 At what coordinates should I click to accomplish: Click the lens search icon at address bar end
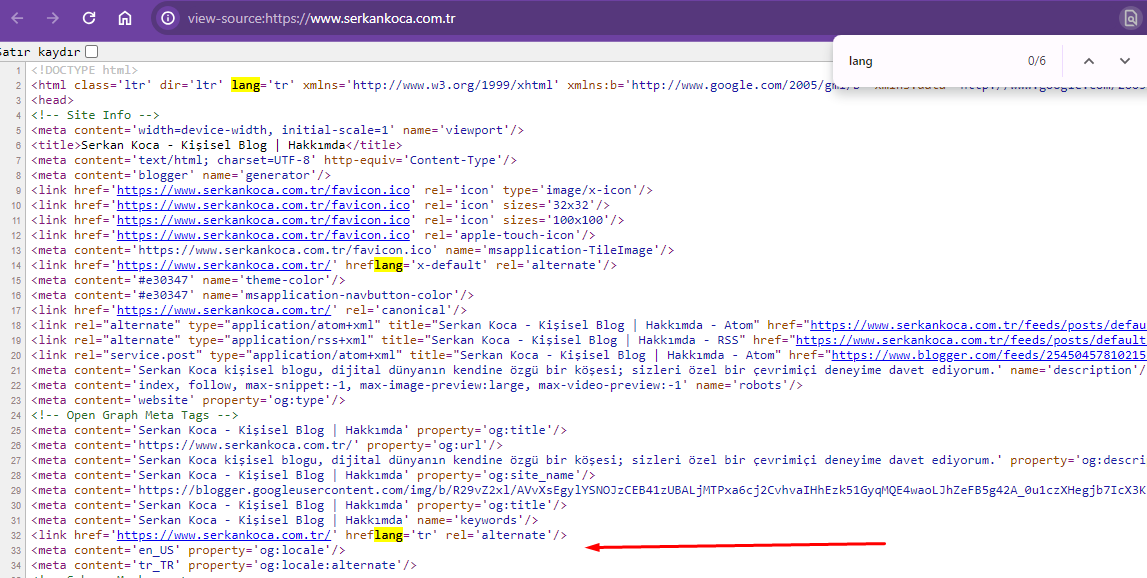coord(1130,18)
